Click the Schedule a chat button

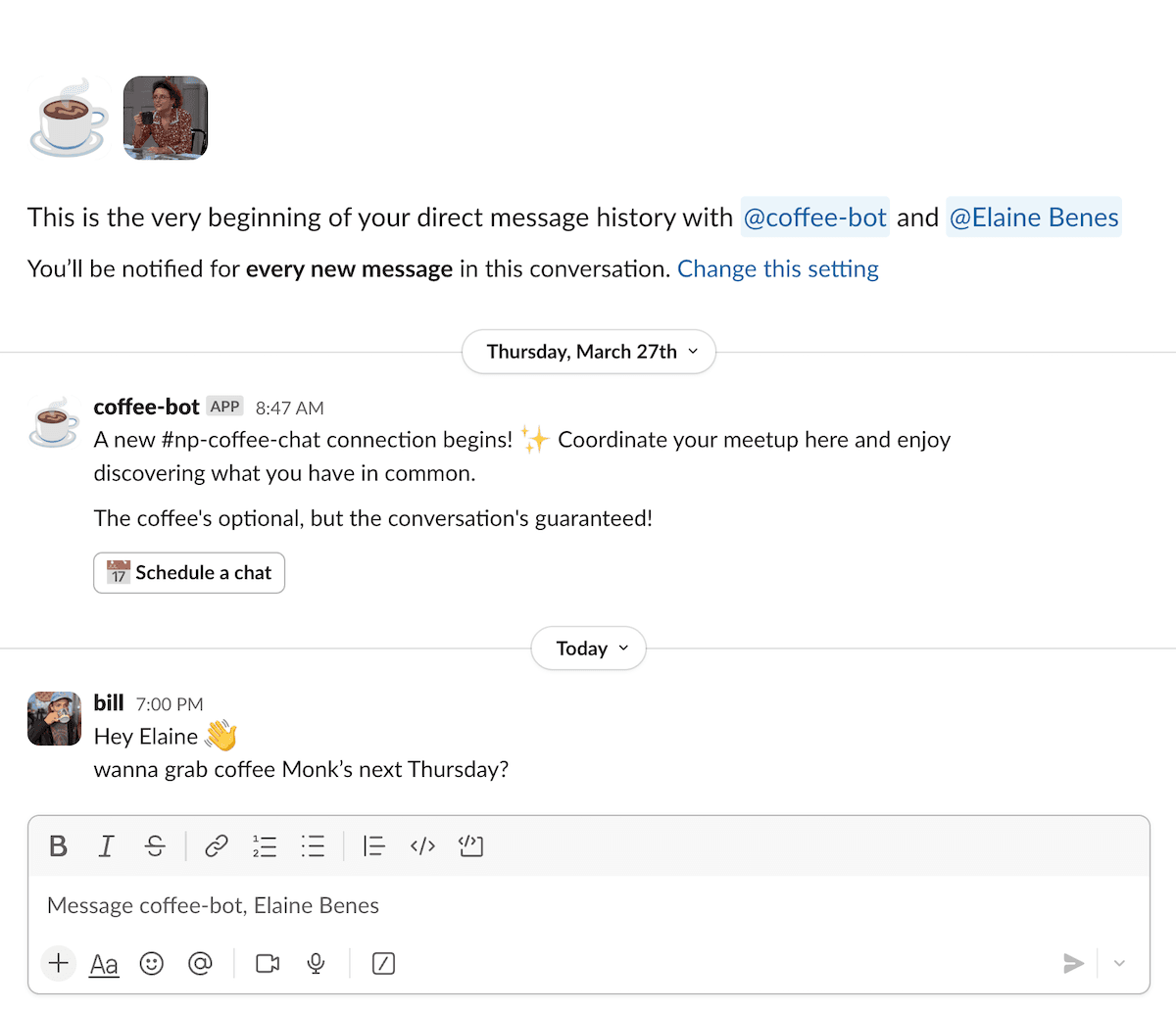pos(189,573)
